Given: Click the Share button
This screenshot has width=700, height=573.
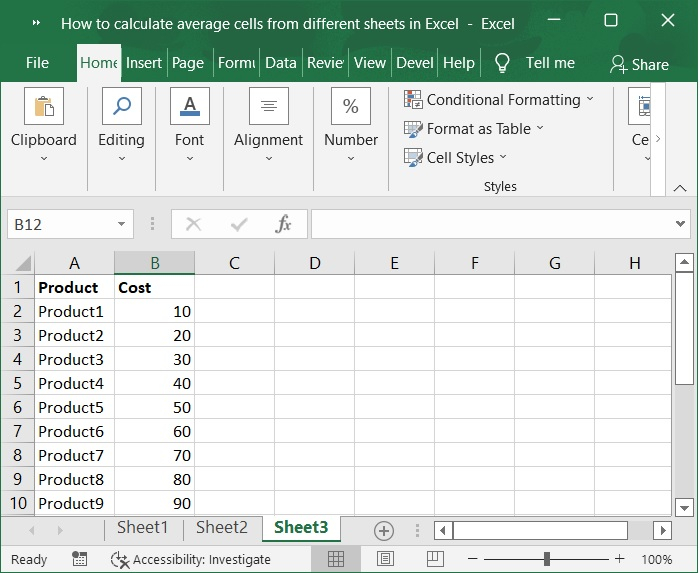Looking at the screenshot, I should [639, 64].
